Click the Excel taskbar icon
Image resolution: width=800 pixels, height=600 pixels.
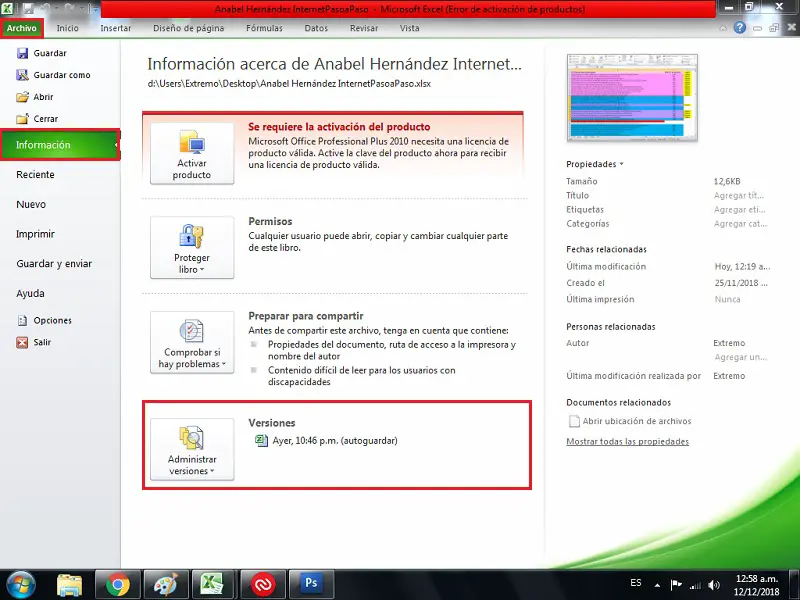point(212,585)
